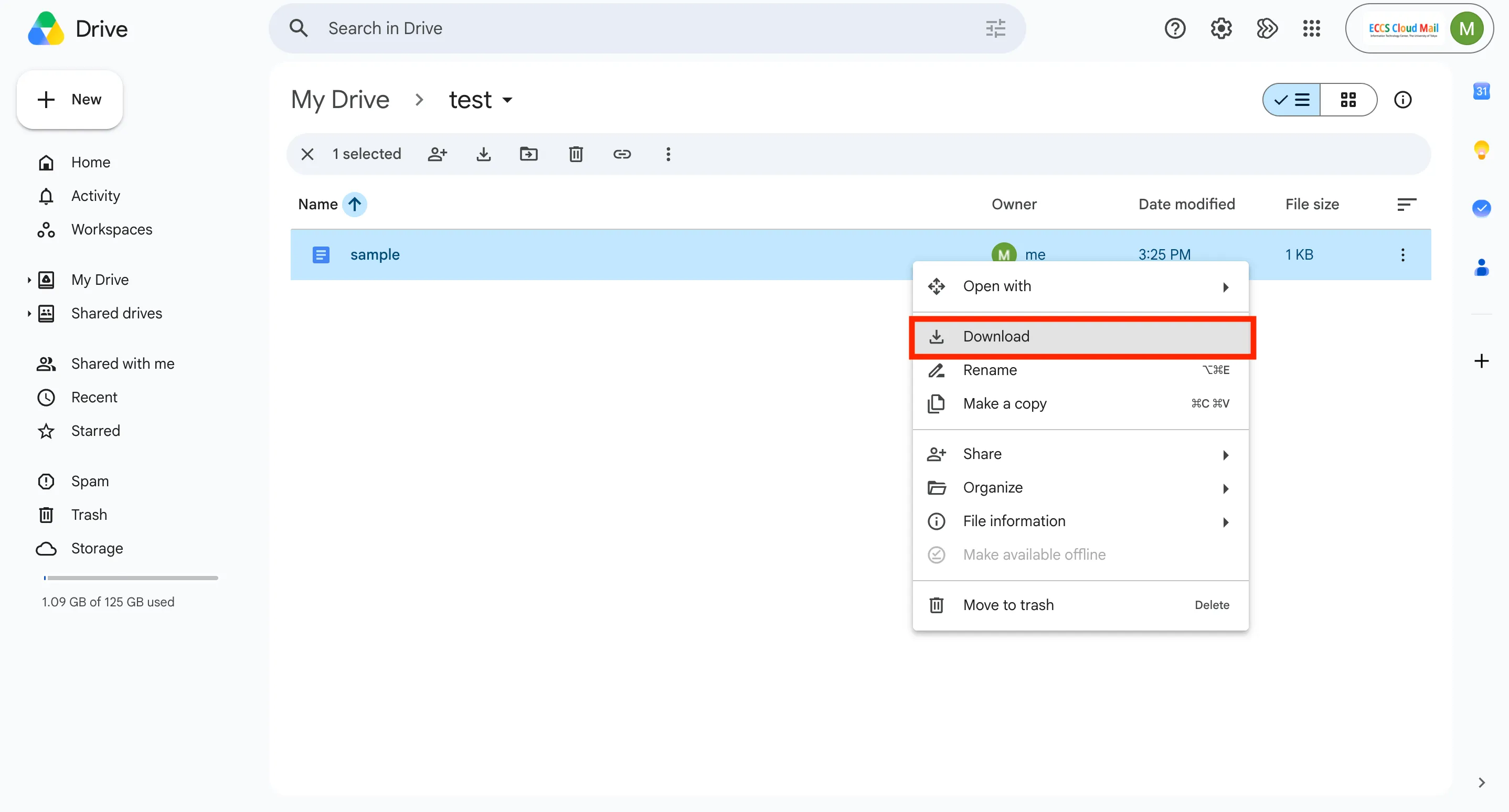Open the search options filter icon

coord(995,28)
